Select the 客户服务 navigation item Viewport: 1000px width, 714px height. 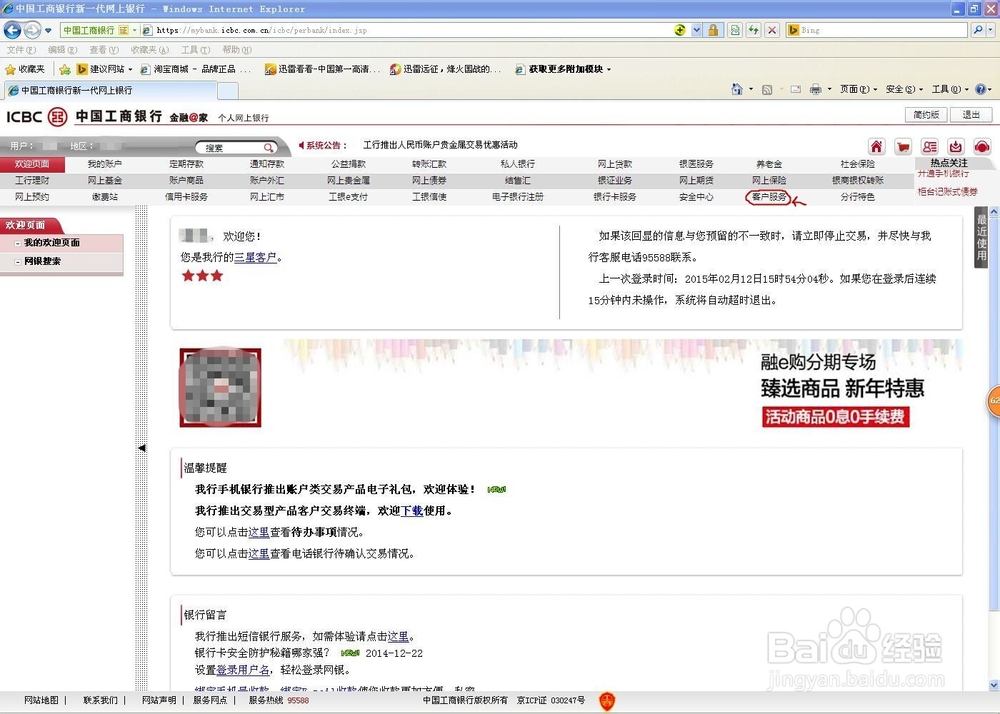point(768,197)
